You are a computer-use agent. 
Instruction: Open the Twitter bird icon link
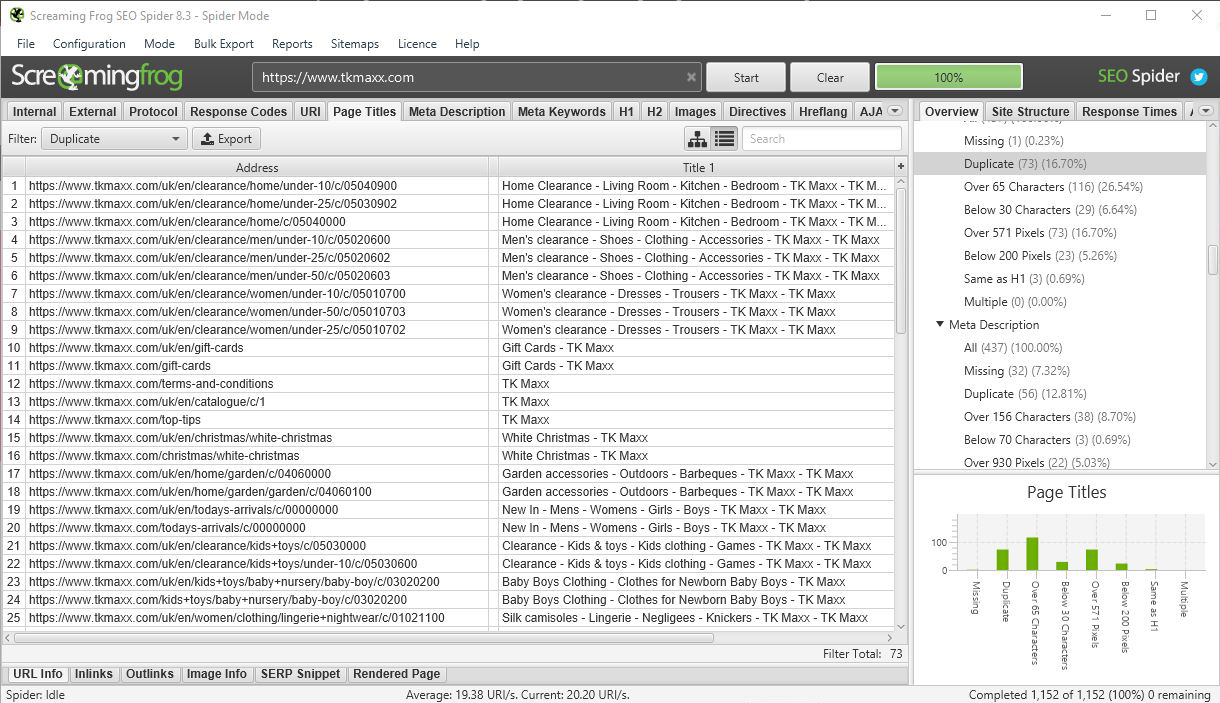[x=1198, y=77]
